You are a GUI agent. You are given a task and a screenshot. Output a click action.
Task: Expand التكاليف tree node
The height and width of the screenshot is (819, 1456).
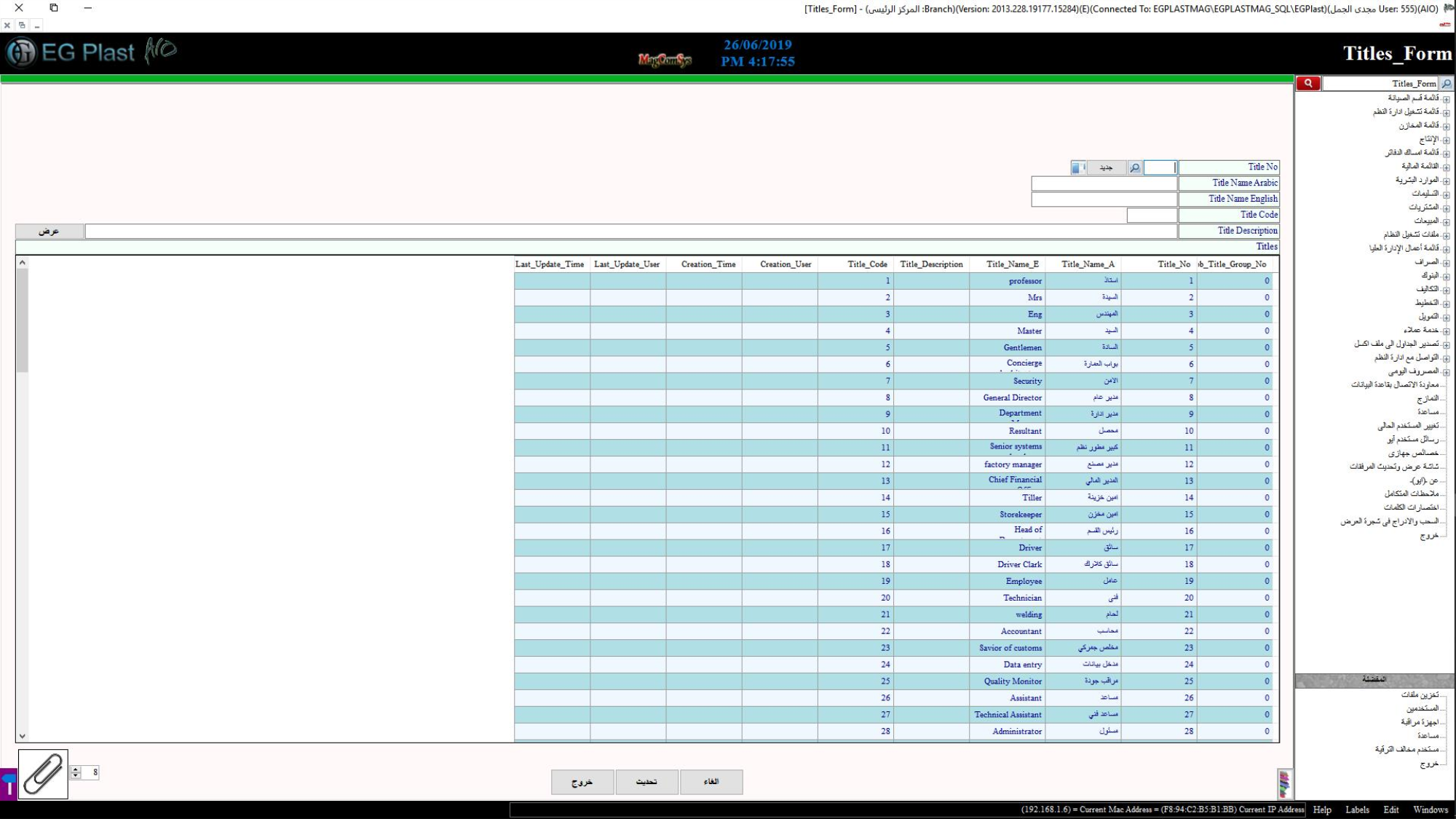coord(1447,290)
